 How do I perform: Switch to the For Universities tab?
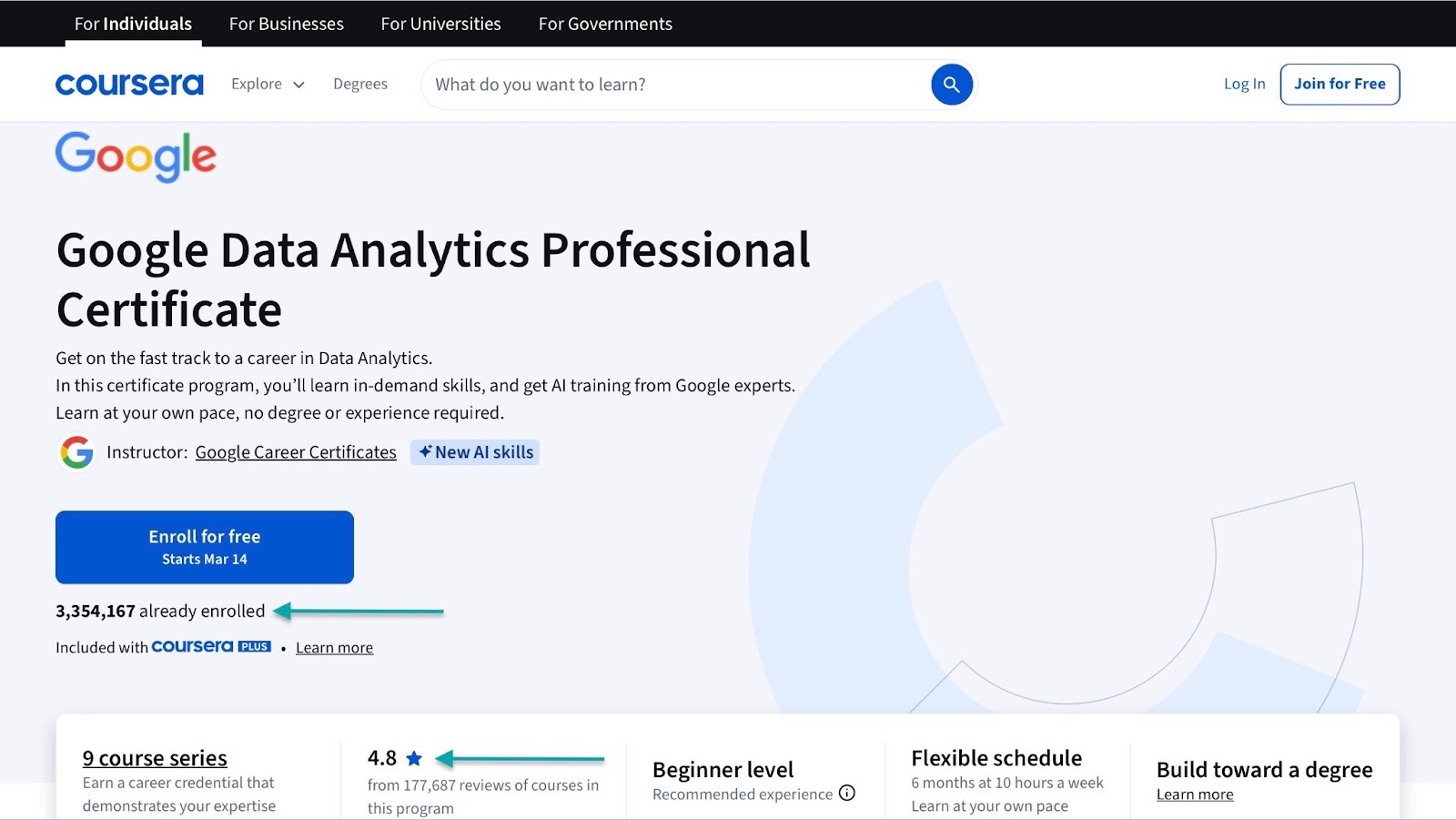coord(440,24)
